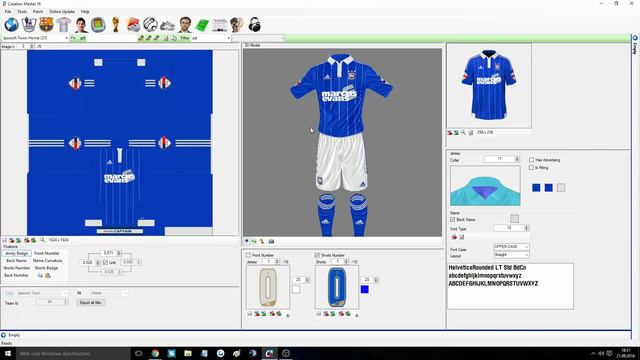Adjust the Collar number stepper
Screen dimensions: 640x360
517,159
